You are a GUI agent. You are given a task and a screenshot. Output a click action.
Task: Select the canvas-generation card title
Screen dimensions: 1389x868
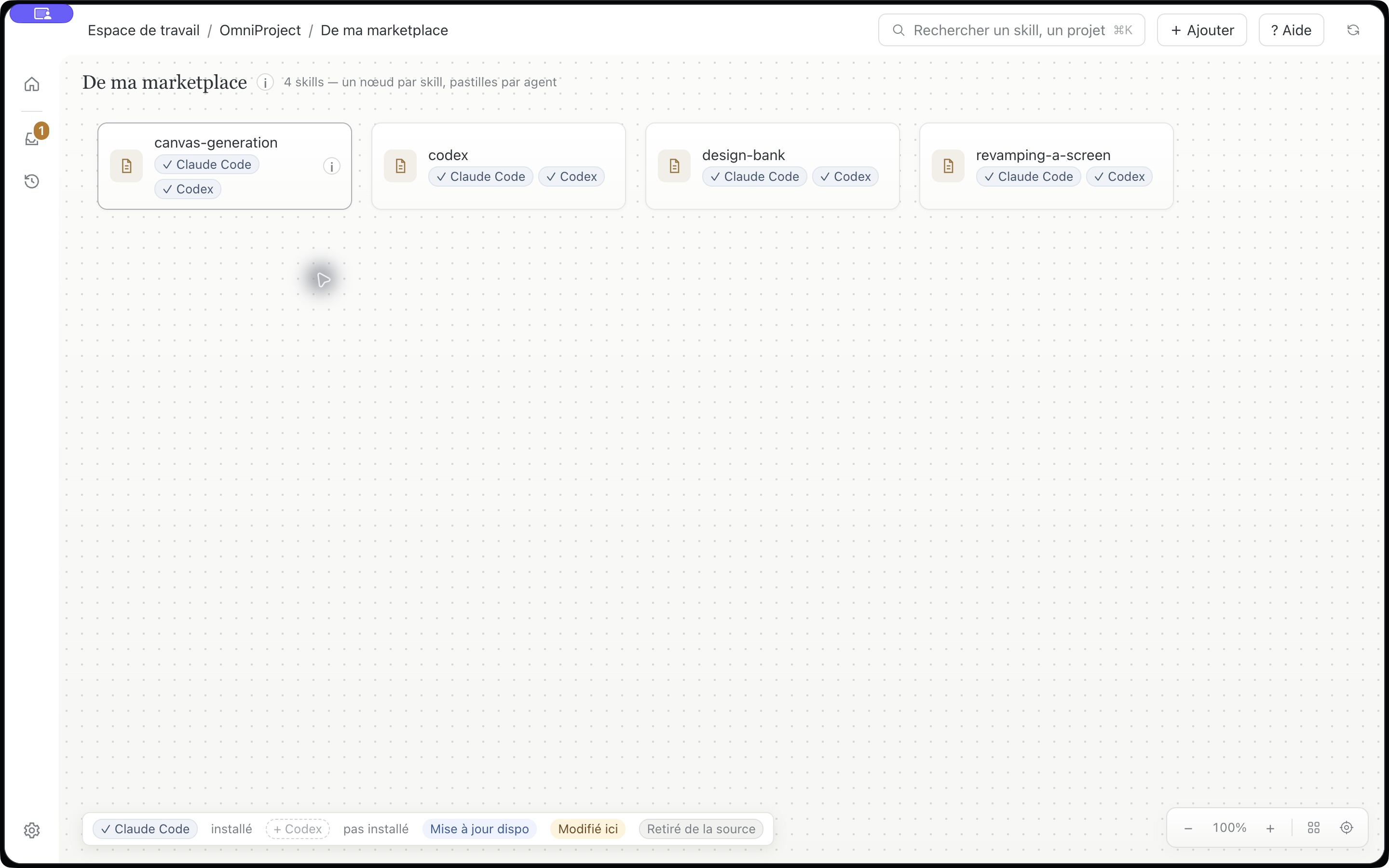point(216,142)
